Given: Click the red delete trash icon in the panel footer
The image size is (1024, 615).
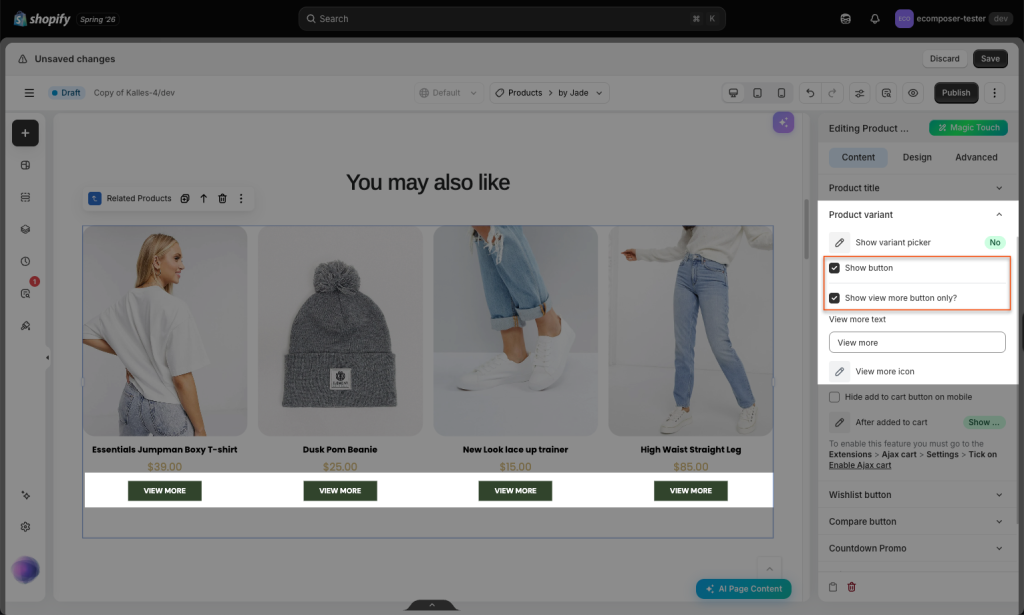Looking at the screenshot, I should point(852,587).
